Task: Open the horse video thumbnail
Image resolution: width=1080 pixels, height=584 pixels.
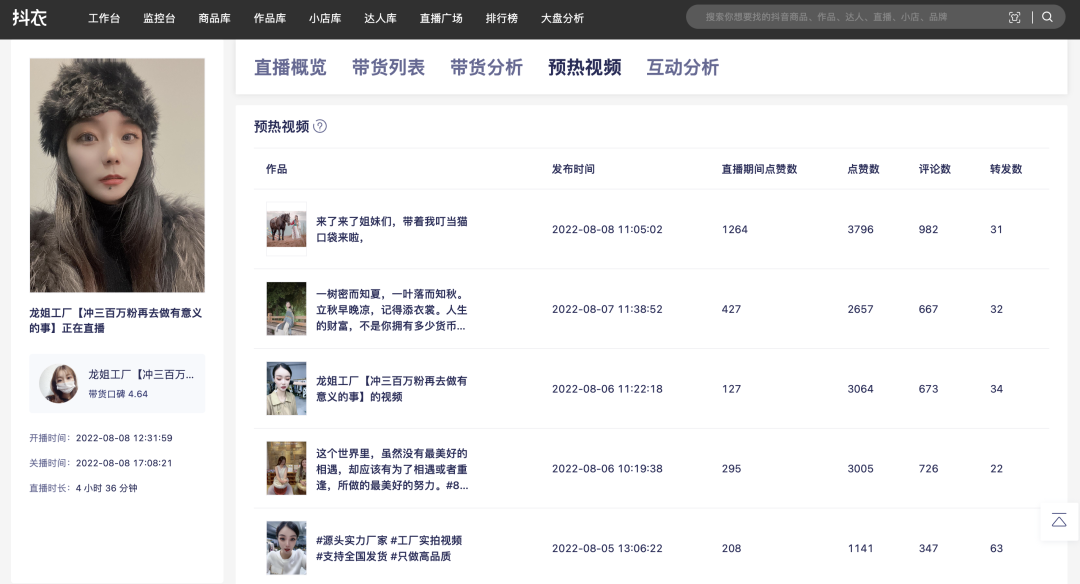Action: coord(286,229)
